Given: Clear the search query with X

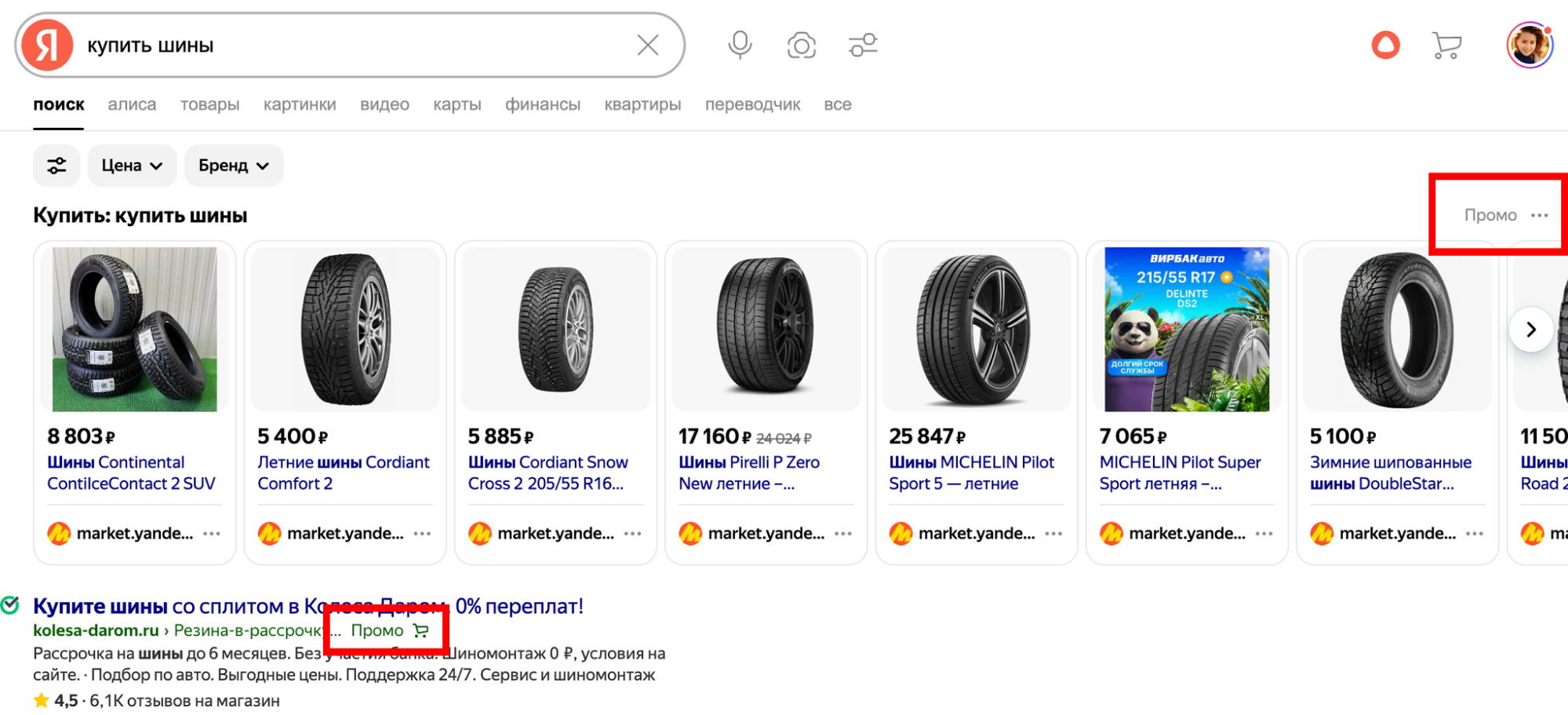Looking at the screenshot, I should point(648,45).
